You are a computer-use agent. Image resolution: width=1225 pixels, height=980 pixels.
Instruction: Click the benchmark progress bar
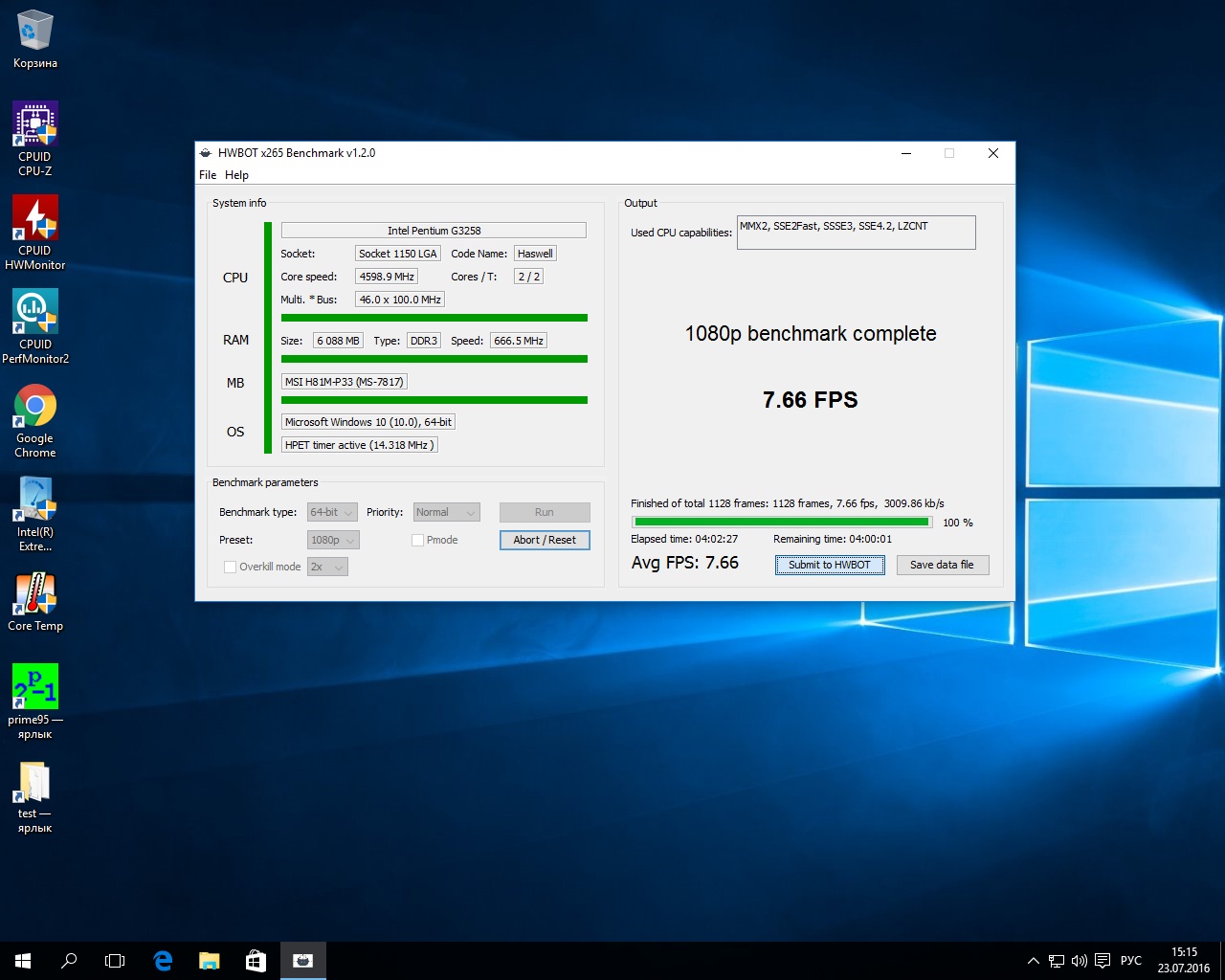pos(782,523)
